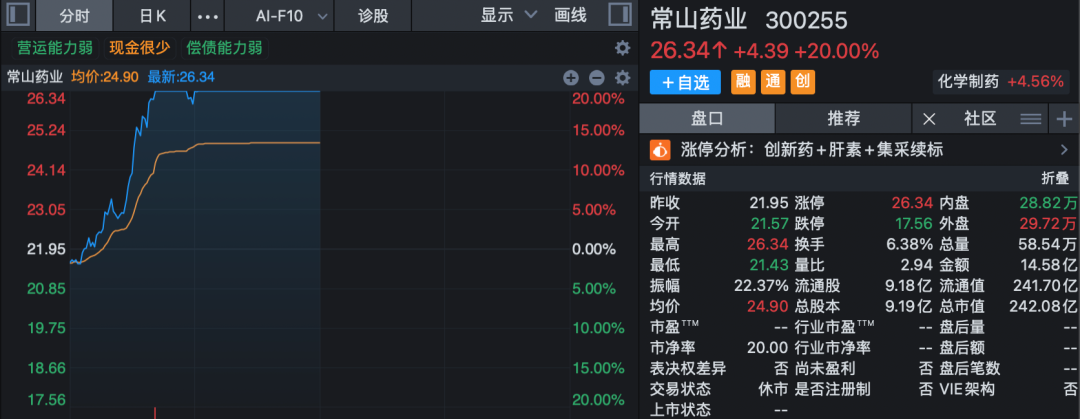Open settings gear beside financial tags
This screenshot has width=1080, height=419.
(x=623, y=48)
